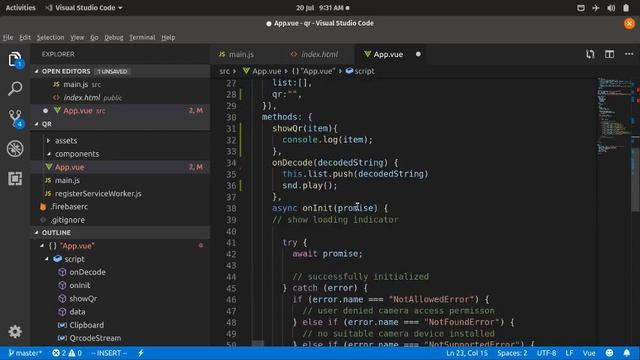Open Source Control view with badge
640x360 pixels.
point(16,118)
